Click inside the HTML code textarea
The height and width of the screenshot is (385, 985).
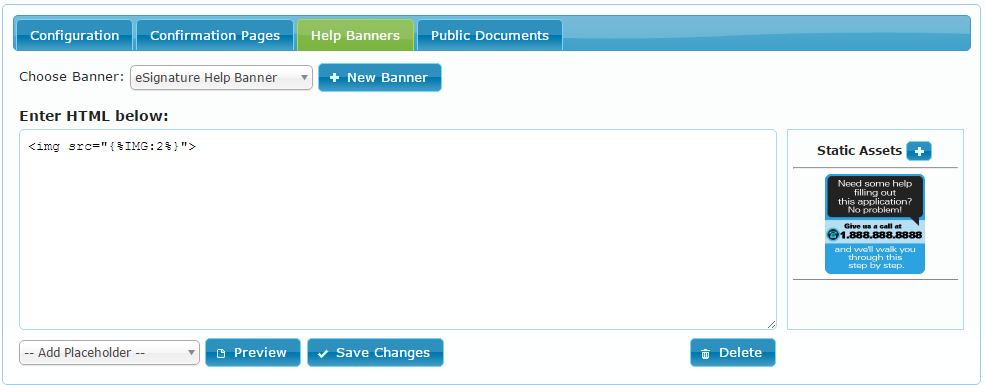[398, 229]
